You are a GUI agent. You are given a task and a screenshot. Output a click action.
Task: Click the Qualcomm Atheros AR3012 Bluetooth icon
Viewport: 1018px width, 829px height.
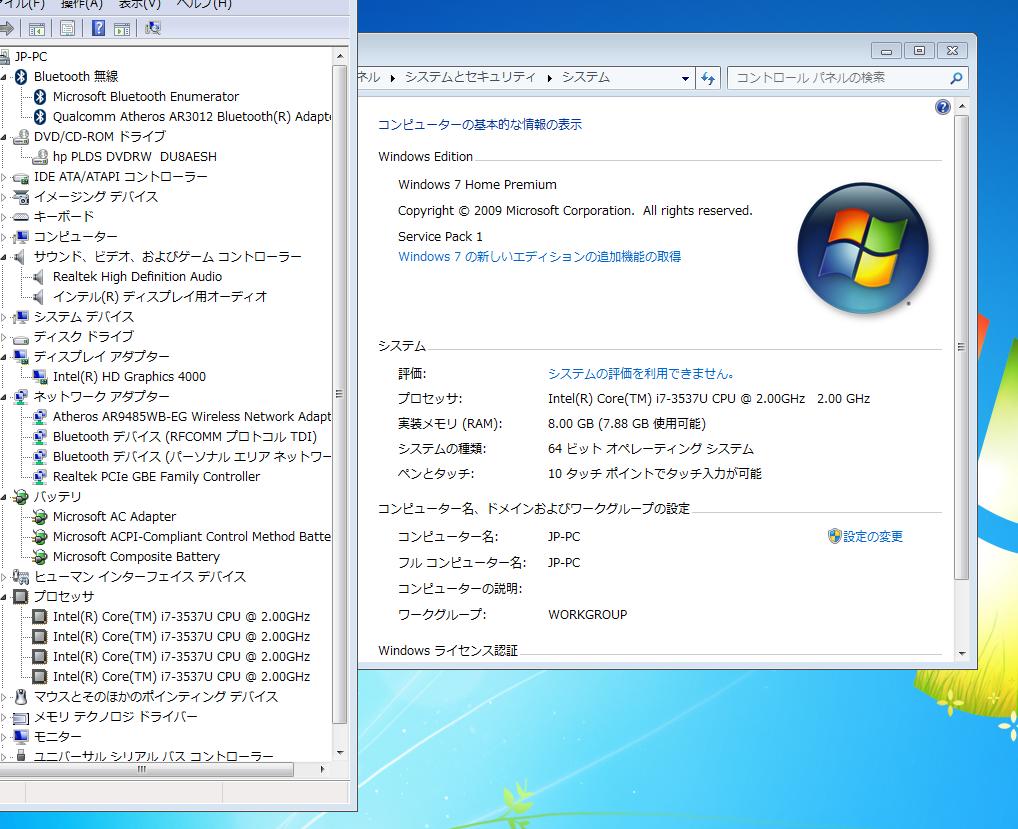point(40,117)
